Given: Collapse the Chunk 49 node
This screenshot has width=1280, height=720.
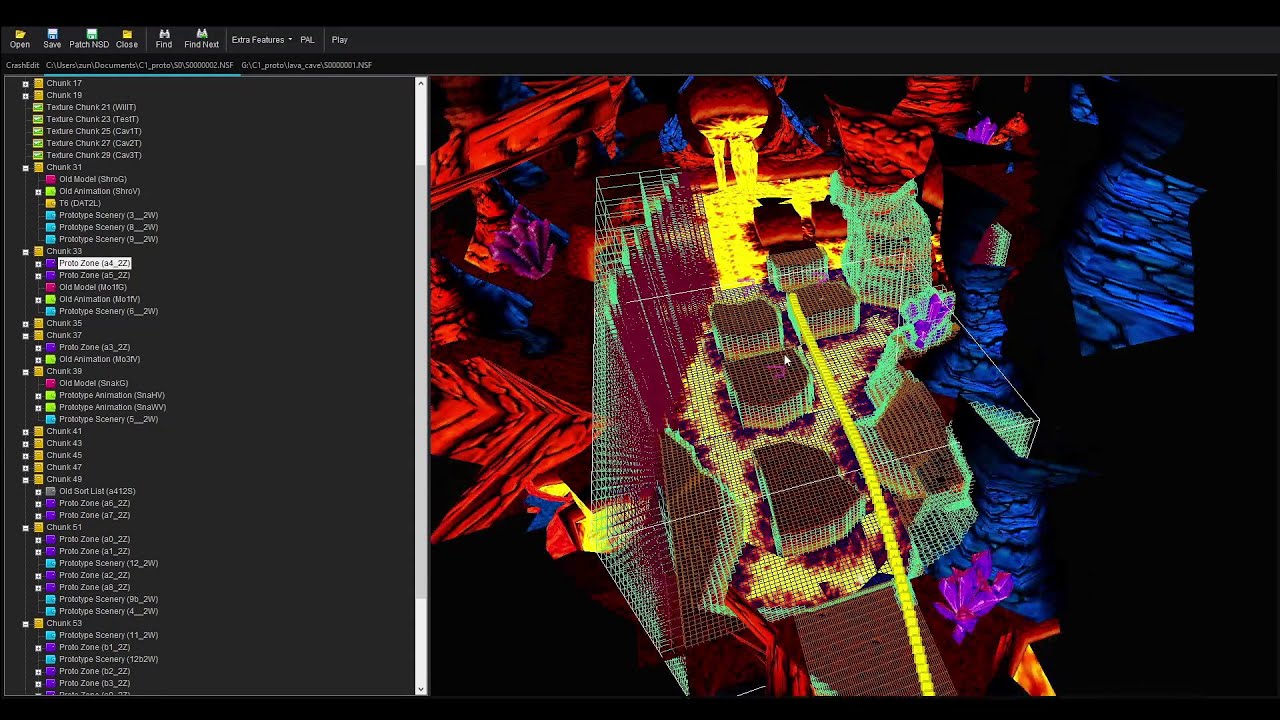Looking at the screenshot, I should click(x=25, y=479).
